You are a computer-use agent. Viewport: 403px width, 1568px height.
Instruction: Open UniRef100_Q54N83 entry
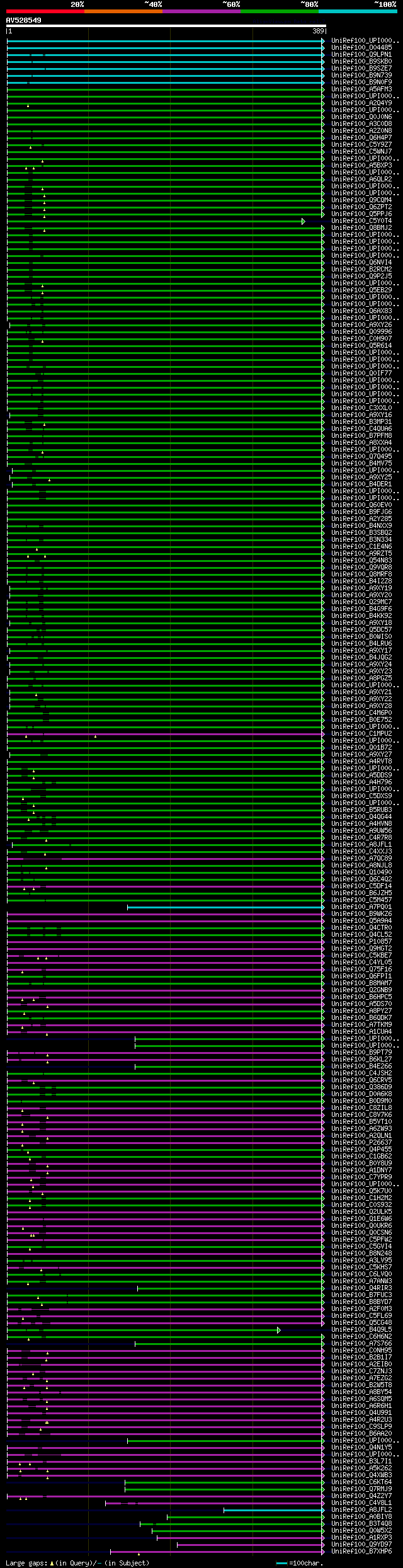(361, 561)
